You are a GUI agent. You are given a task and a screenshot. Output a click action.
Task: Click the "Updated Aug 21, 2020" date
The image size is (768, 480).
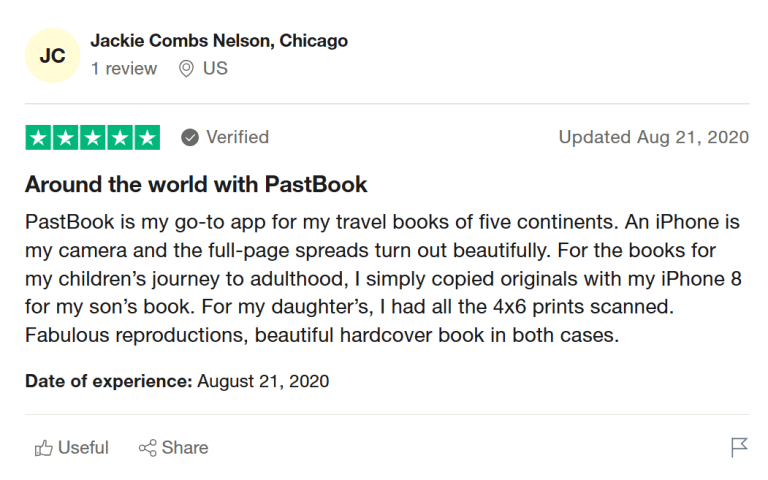(653, 137)
